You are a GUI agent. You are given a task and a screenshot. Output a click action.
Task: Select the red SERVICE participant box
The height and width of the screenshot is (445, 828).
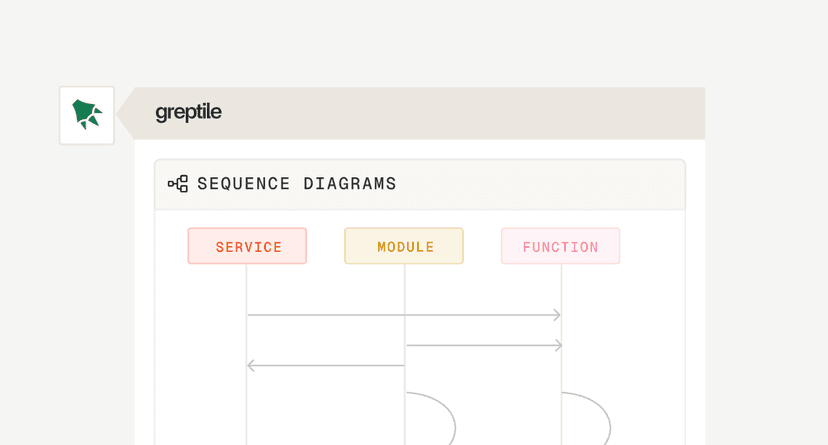tap(247, 246)
